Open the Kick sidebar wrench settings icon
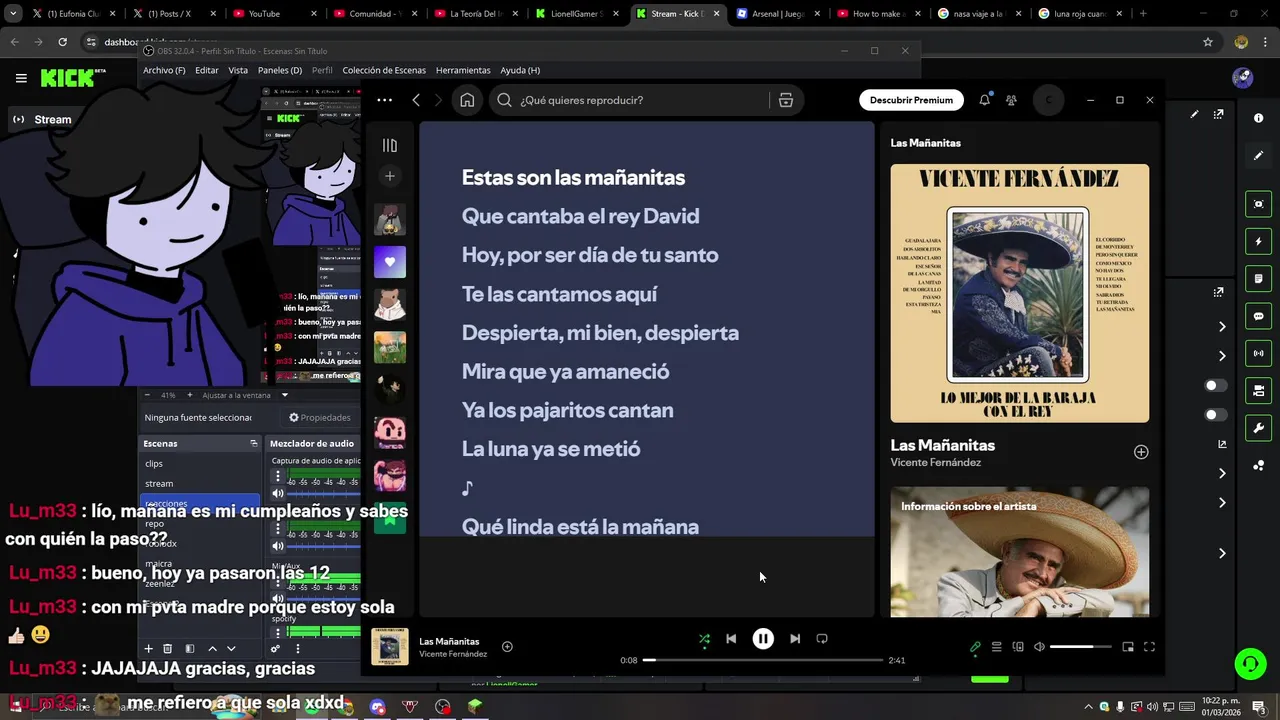 (1258, 429)
